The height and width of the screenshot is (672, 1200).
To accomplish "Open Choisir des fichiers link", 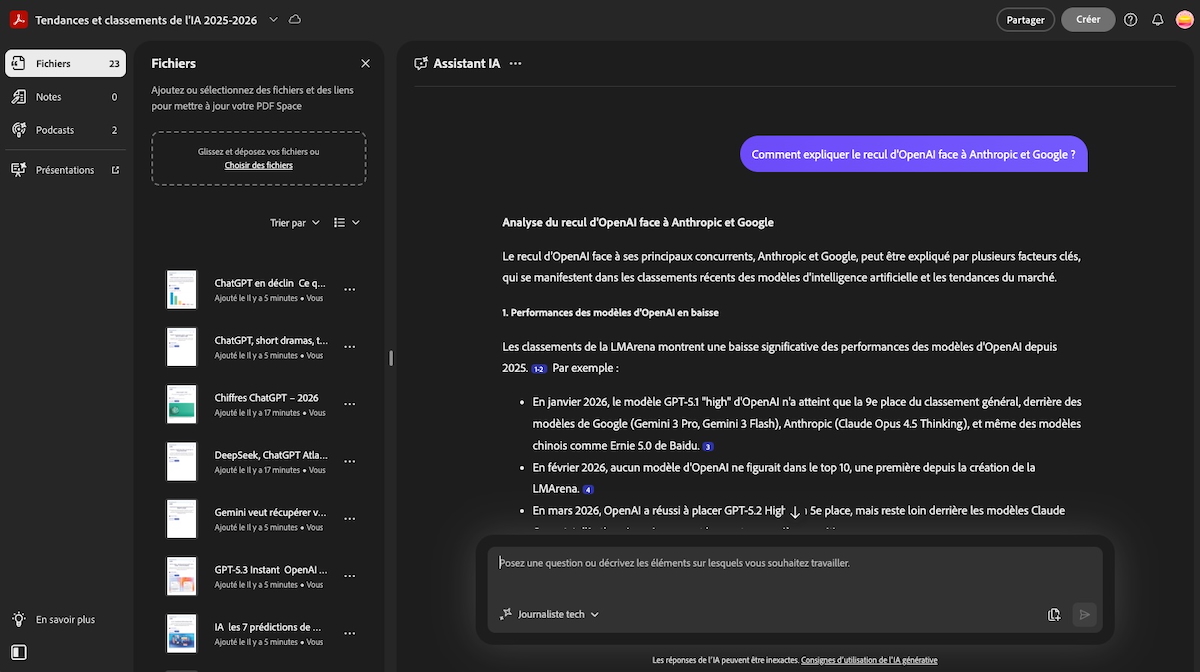I will [258, 166].
